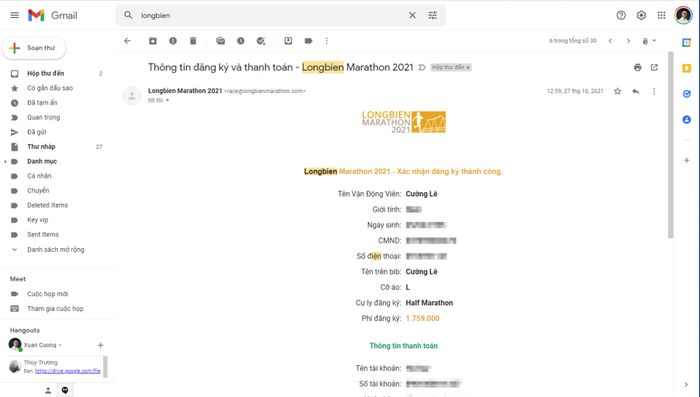Toggle the importance marker beside the subject
Image resolution: width=700 pixels, height=397 pixels.
click(x=422, y=67)
